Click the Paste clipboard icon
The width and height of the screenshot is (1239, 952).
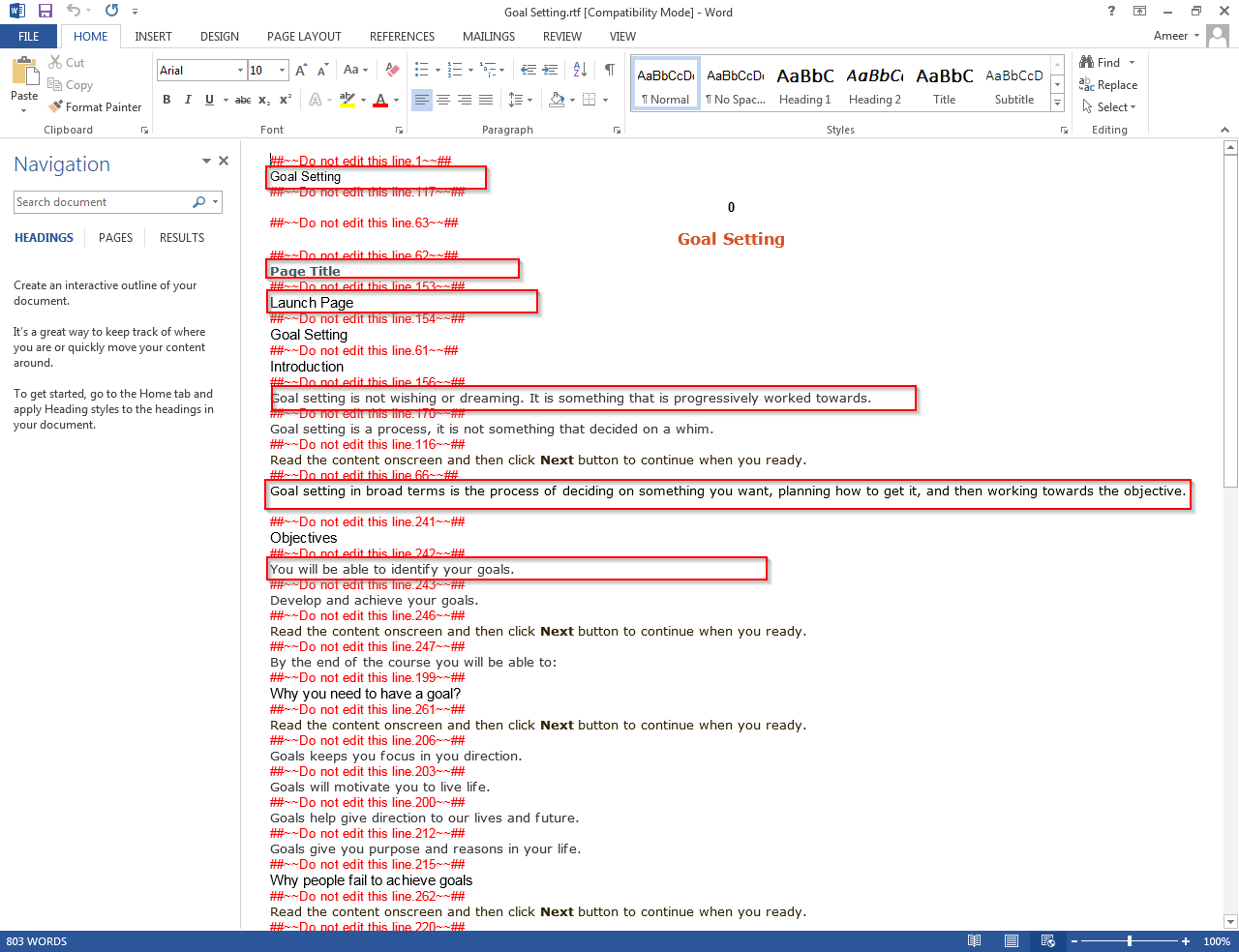click(24, 72)
